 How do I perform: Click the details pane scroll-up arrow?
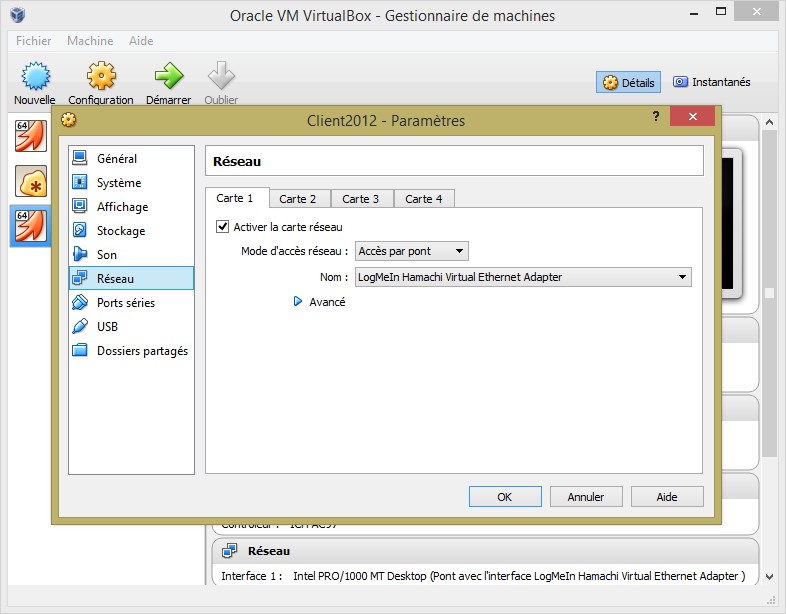[769, 122]
